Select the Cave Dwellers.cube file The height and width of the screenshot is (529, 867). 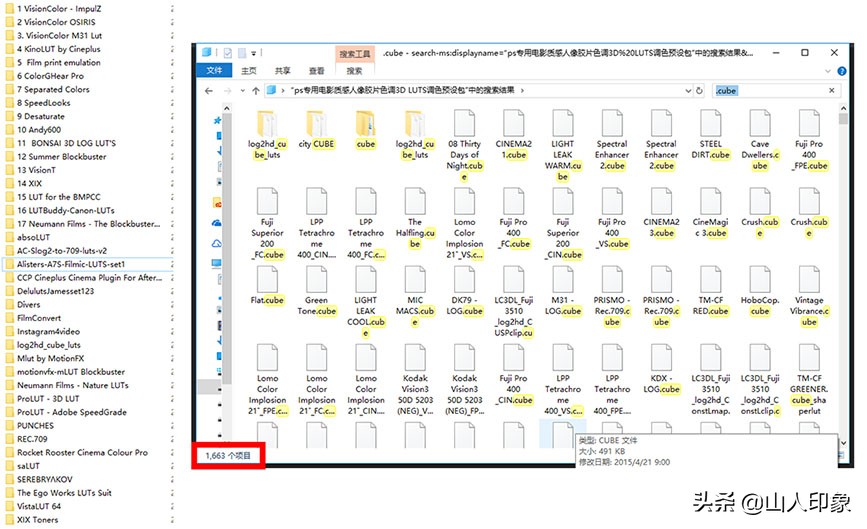pos(760,140)
